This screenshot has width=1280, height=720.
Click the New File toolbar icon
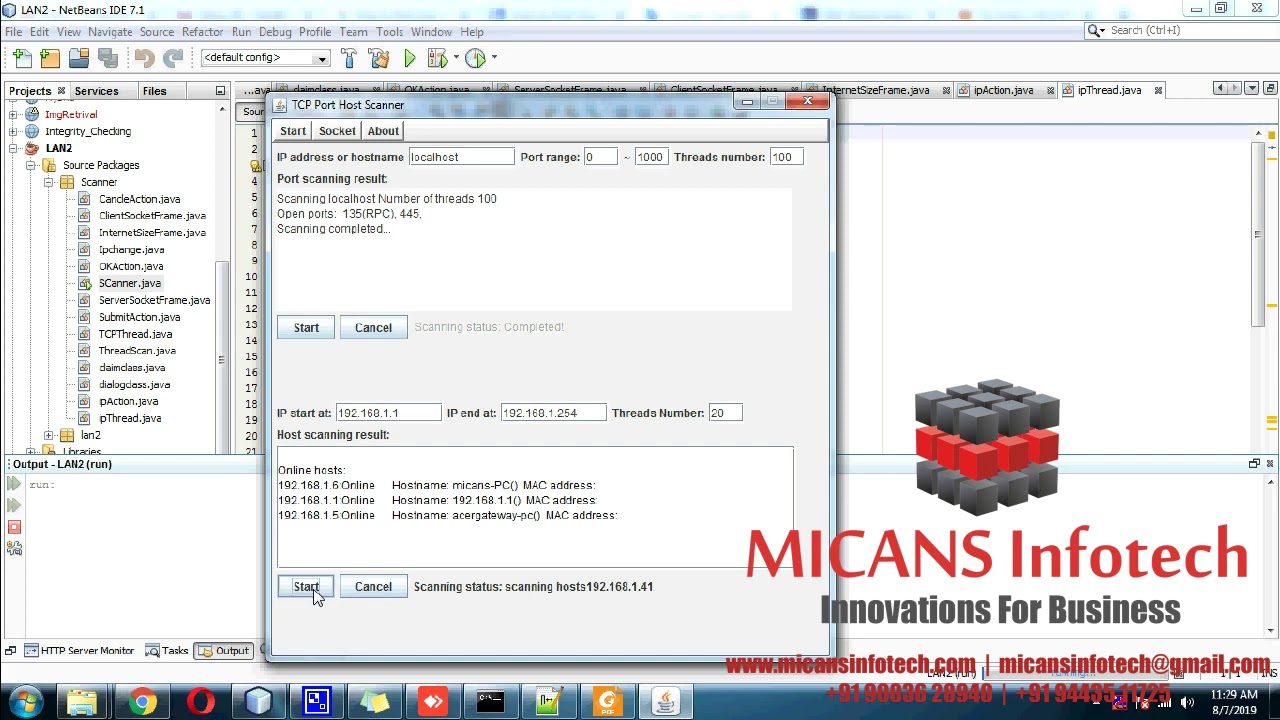click(22, 59)
